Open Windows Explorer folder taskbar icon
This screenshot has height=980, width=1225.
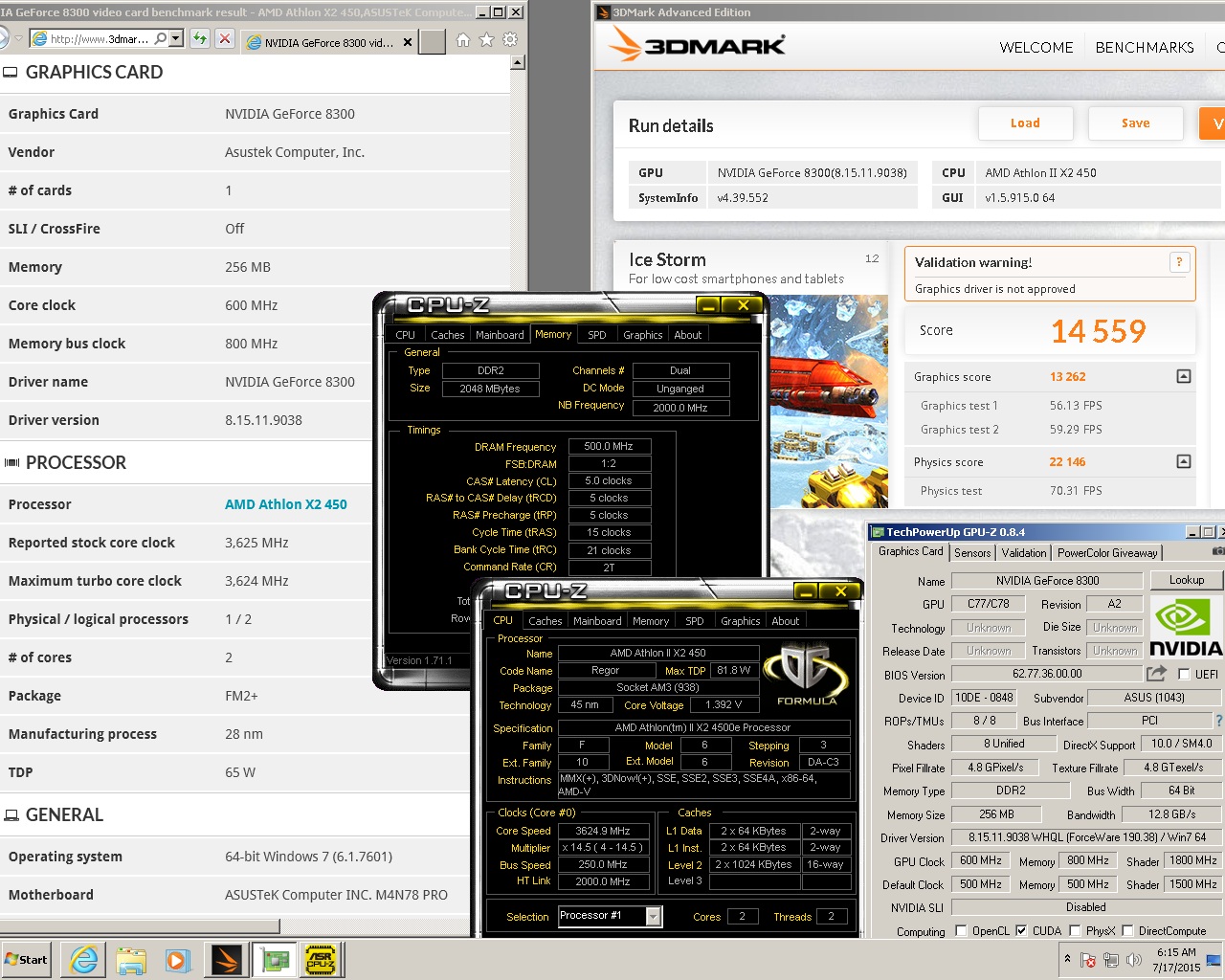tap(131, 960)
